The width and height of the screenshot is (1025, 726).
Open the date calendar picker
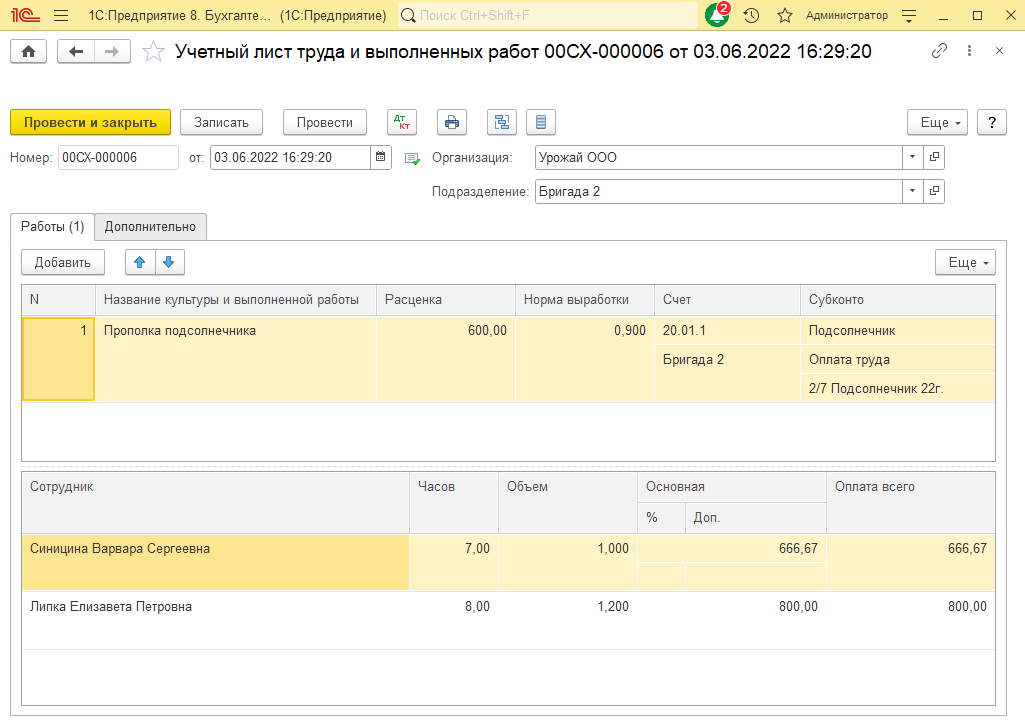(x=381, y=157)
